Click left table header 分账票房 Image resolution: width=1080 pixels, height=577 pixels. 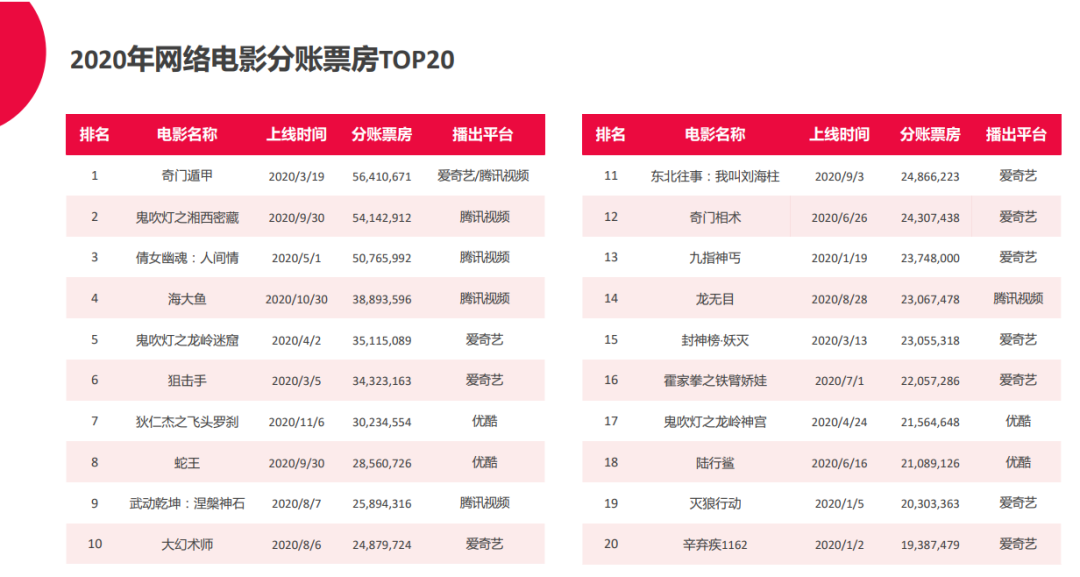pyautogui.click(x=382, y=134)
